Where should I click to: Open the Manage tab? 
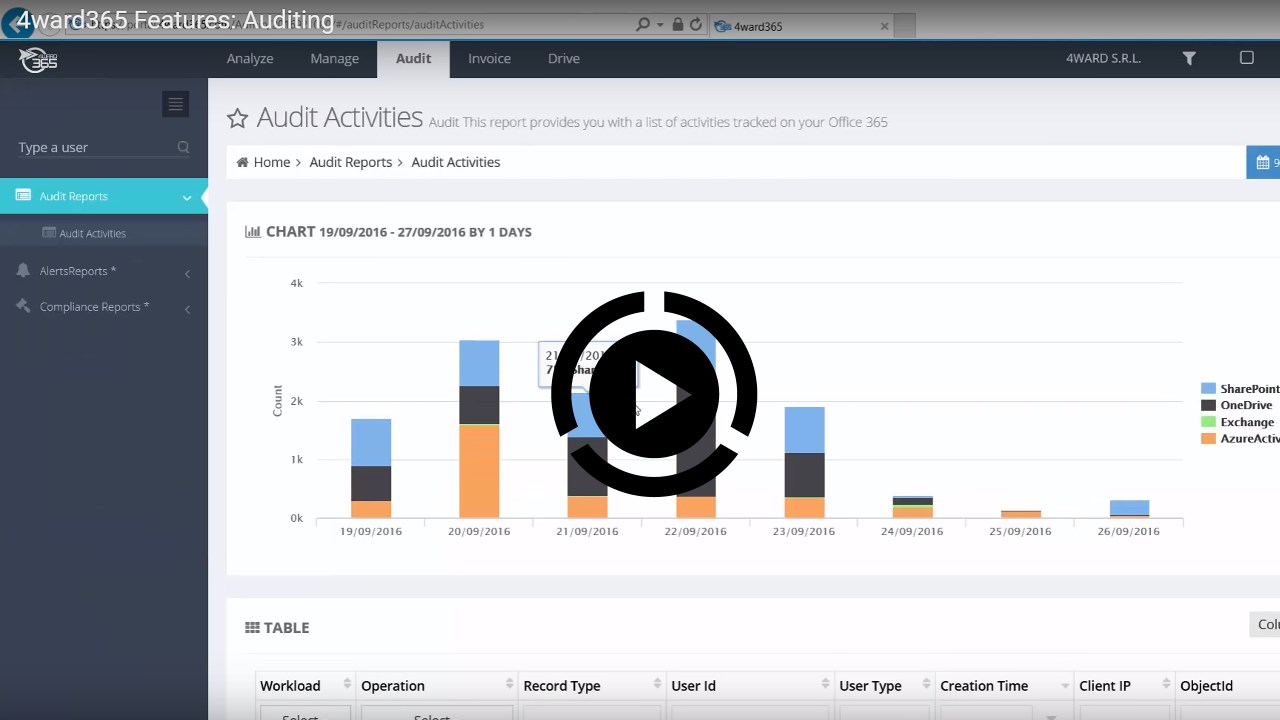[x=334, y=59]
